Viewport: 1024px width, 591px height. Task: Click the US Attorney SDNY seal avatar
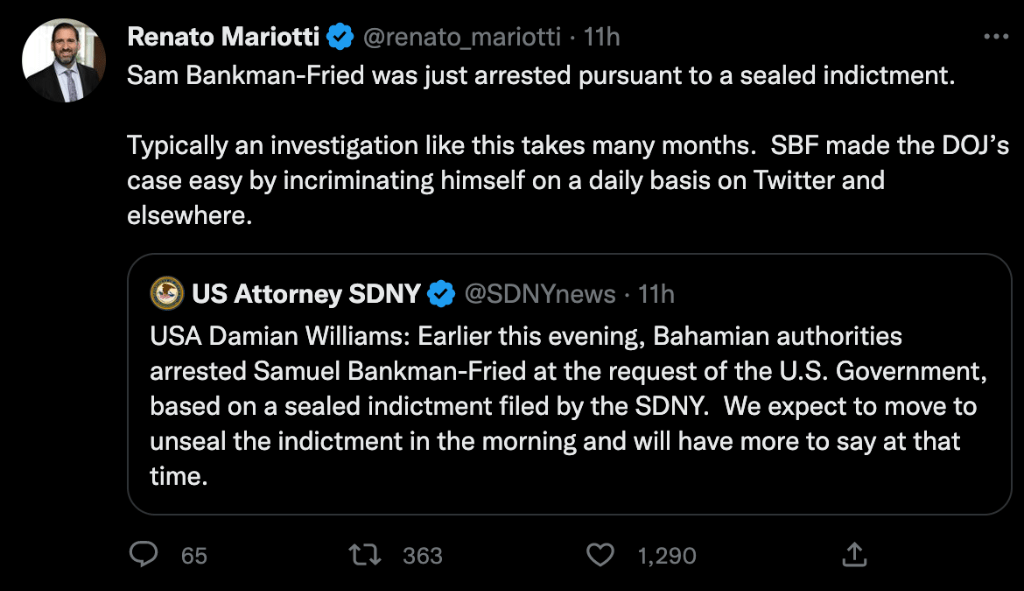click(166, 294)
